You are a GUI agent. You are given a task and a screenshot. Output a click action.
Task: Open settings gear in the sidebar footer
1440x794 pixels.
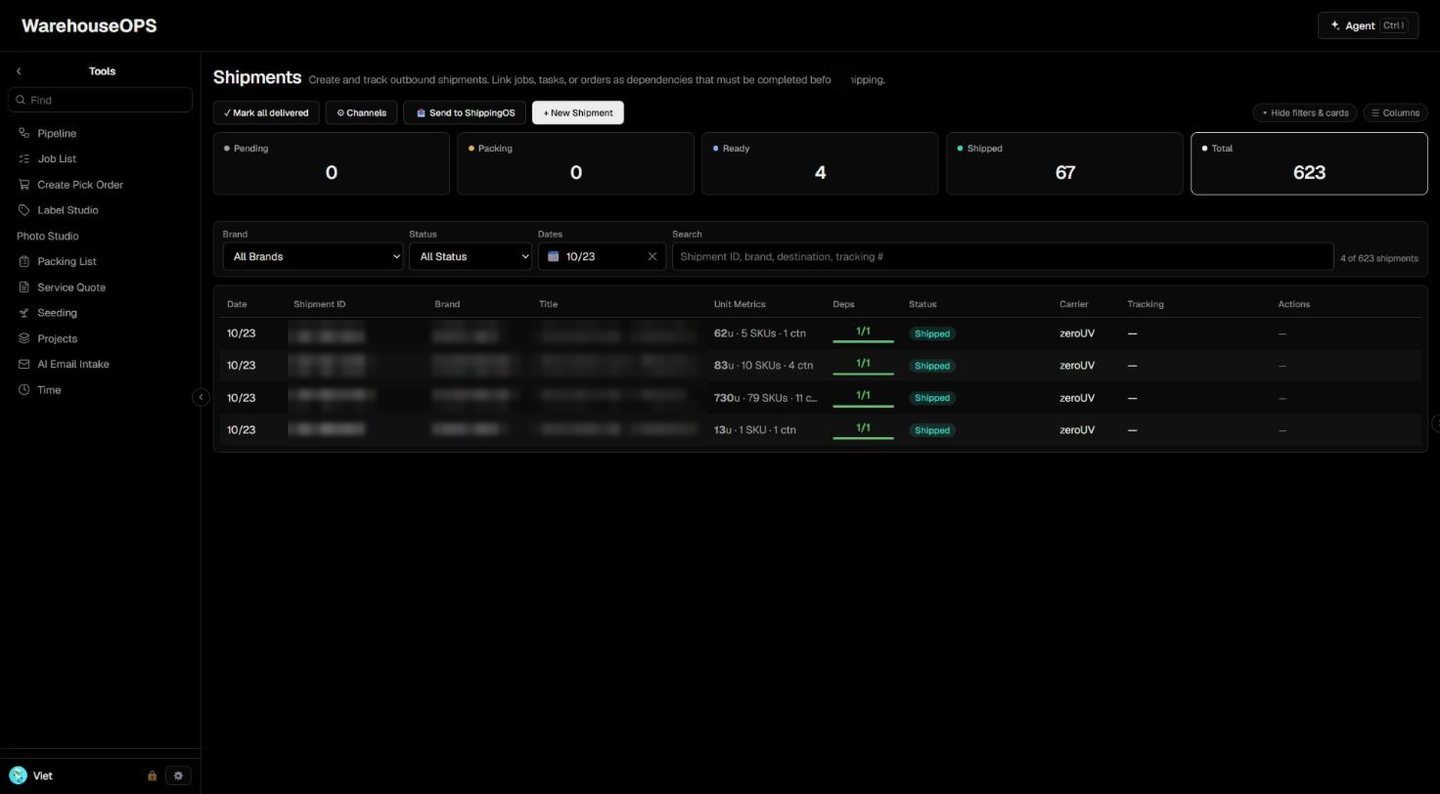178,775
